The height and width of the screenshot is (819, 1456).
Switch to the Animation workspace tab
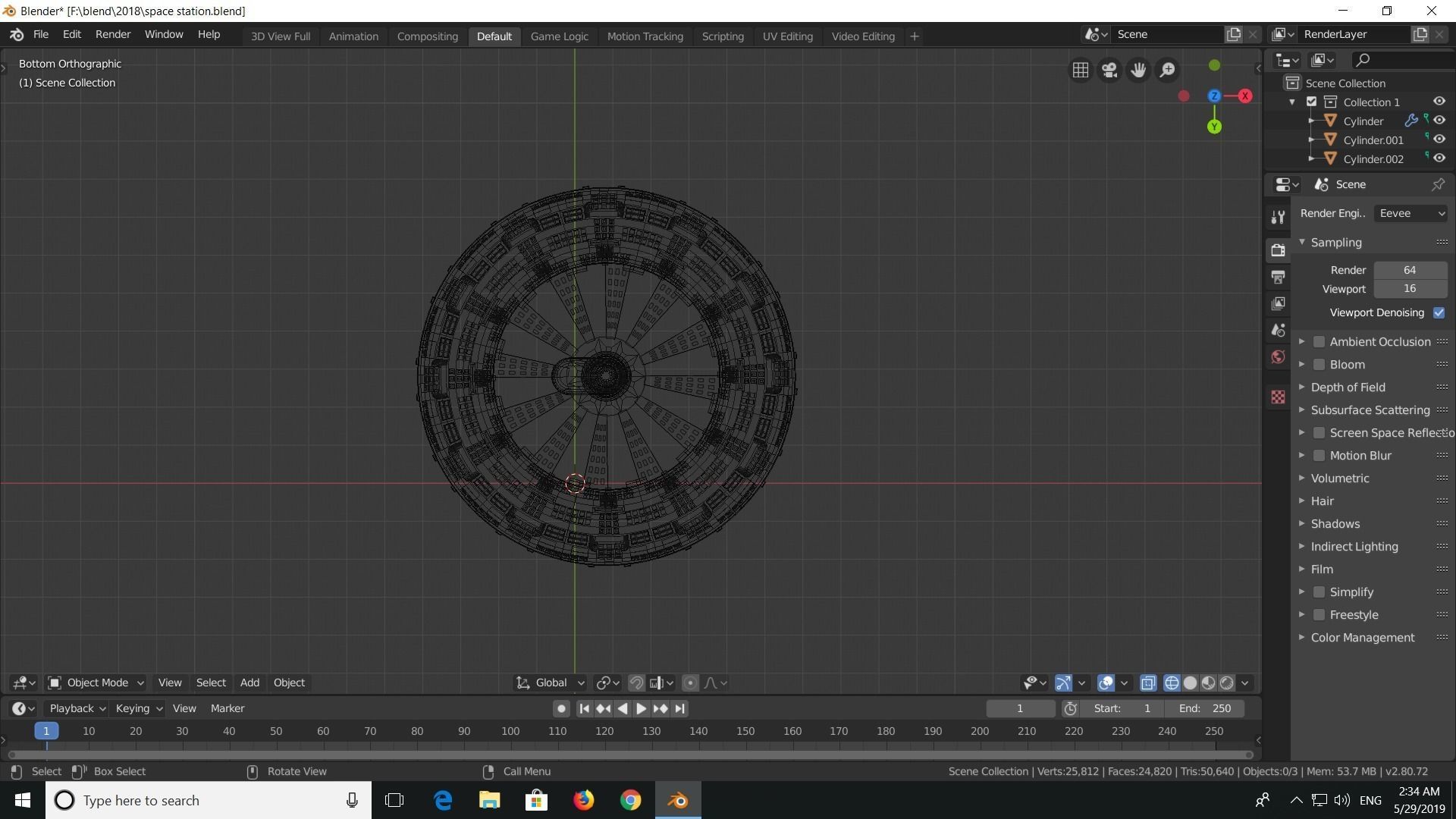[x=353, y=36]
